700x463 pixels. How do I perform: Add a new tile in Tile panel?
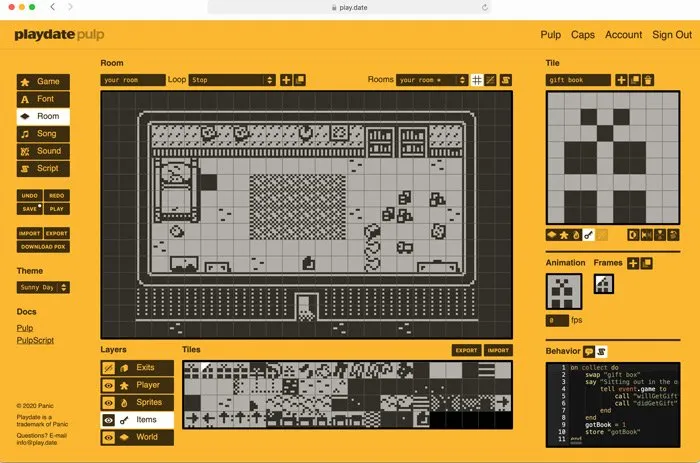(621, 80)
